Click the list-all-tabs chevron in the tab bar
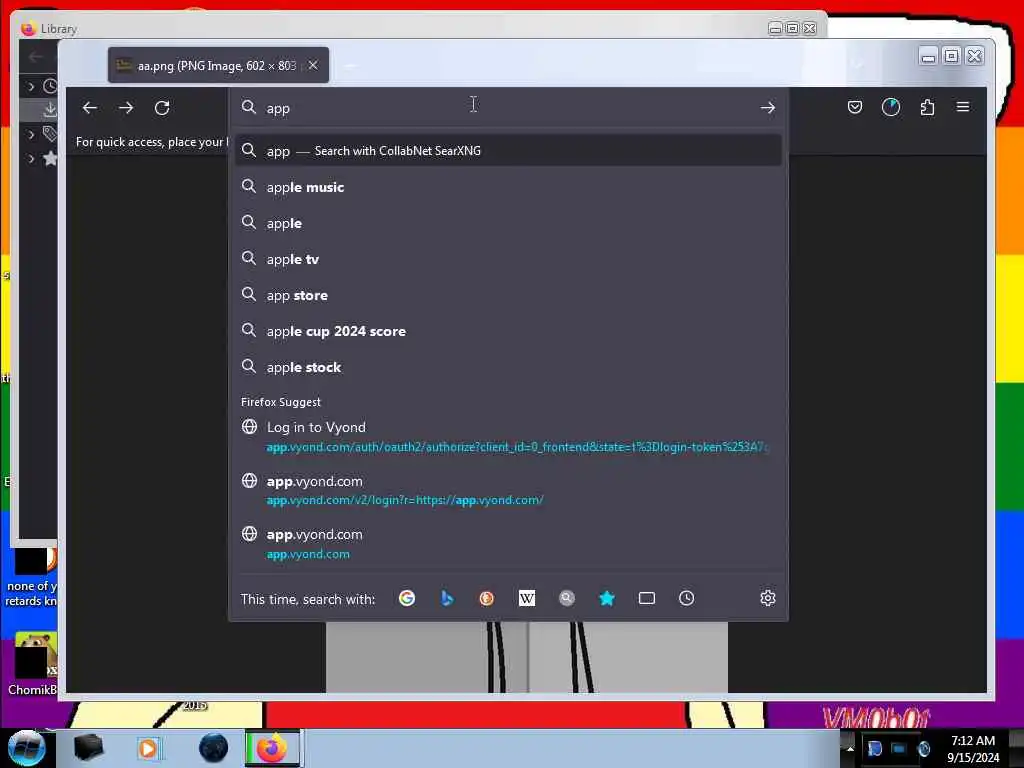1024x768 pixels. 857,64
